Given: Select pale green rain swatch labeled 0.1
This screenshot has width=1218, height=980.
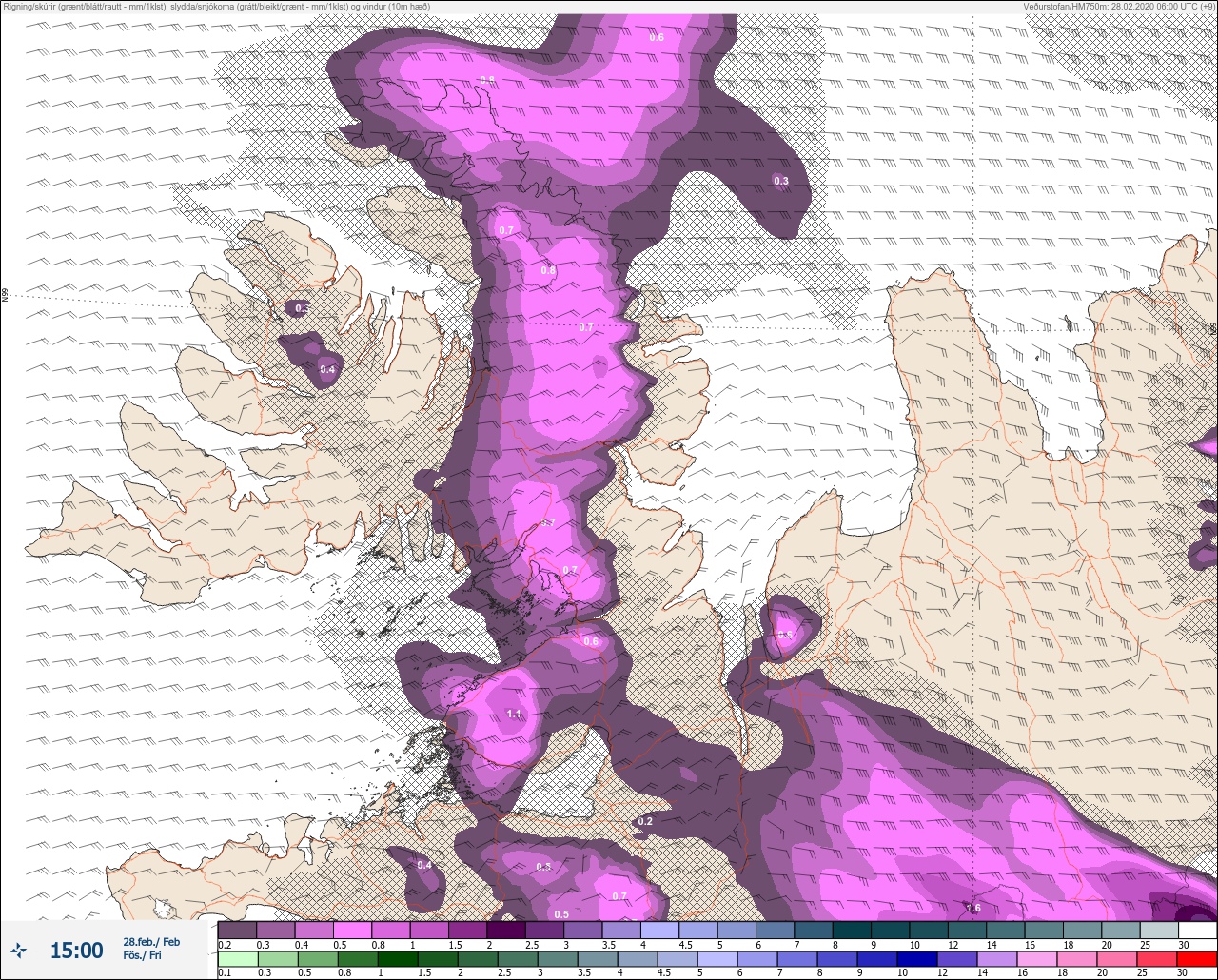Looking at the screenshot, I should 237,959.
